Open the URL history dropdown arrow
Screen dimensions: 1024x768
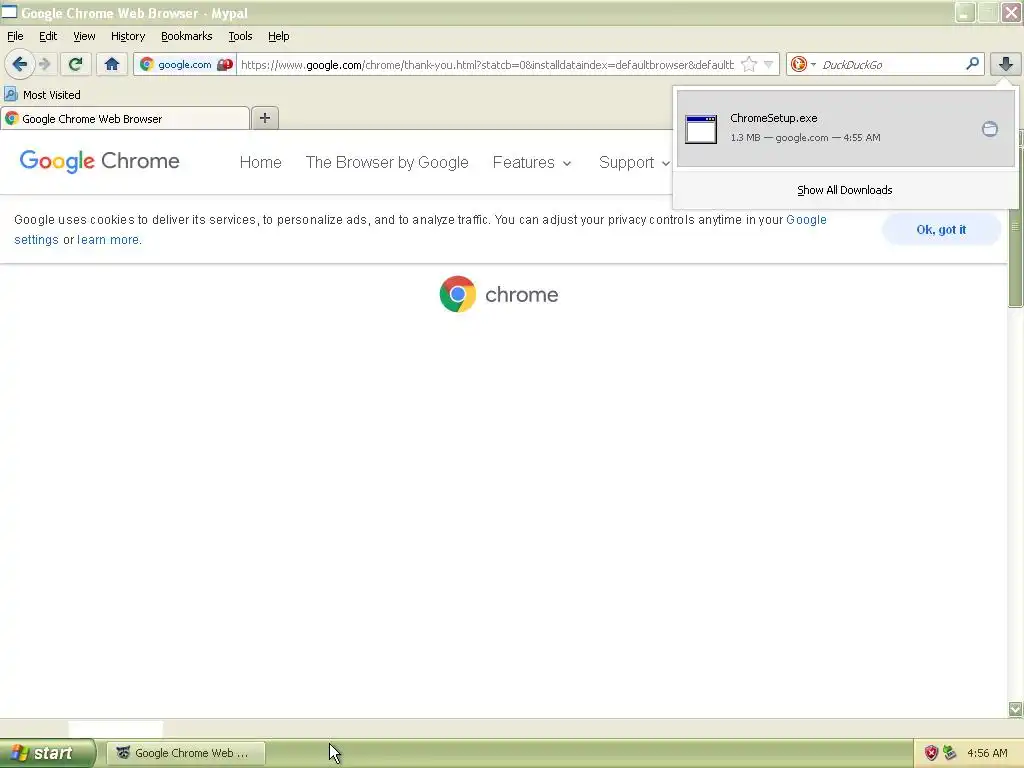769,64
